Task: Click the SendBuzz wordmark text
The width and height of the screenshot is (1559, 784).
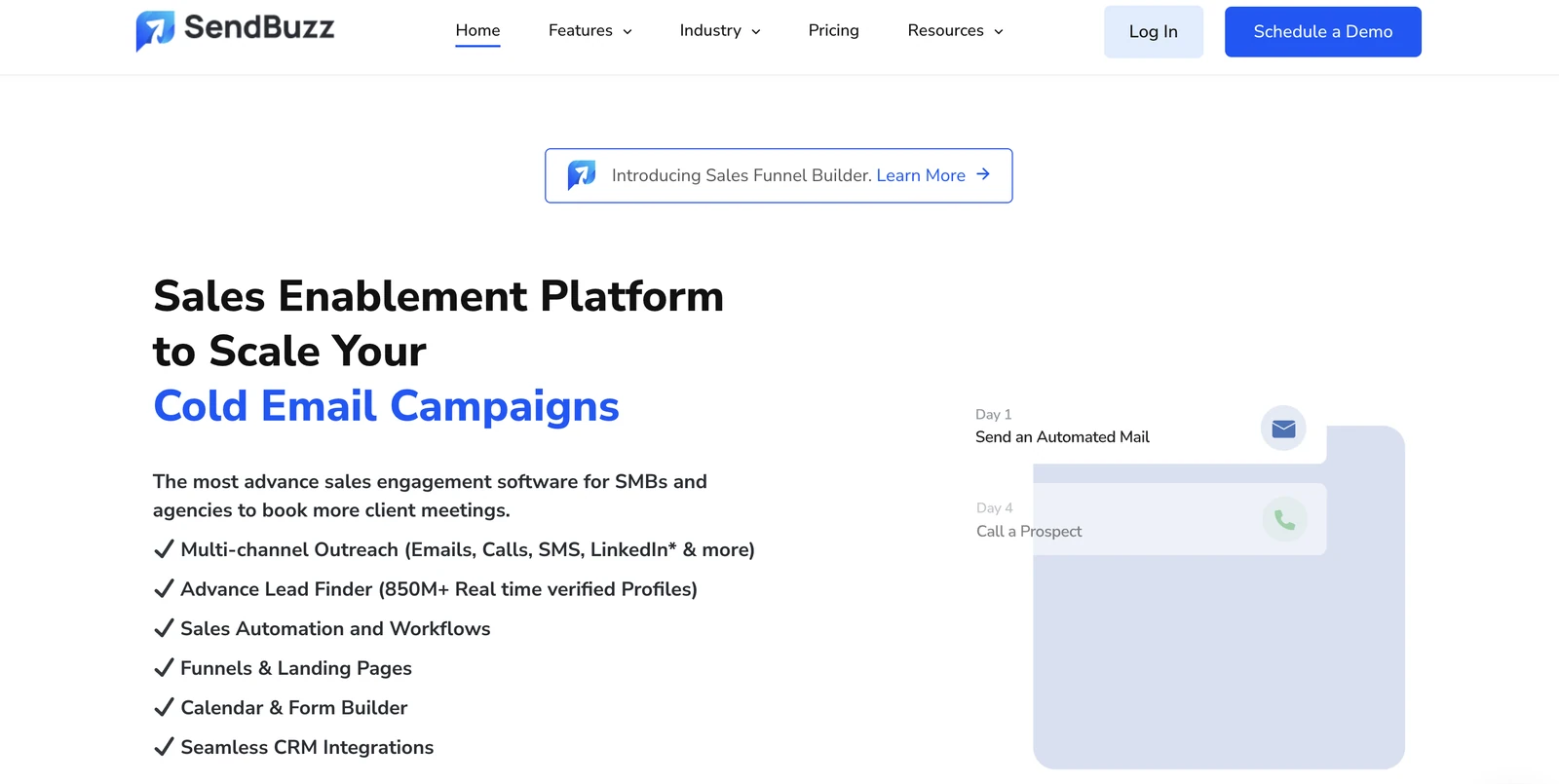Action: point(259,27)
